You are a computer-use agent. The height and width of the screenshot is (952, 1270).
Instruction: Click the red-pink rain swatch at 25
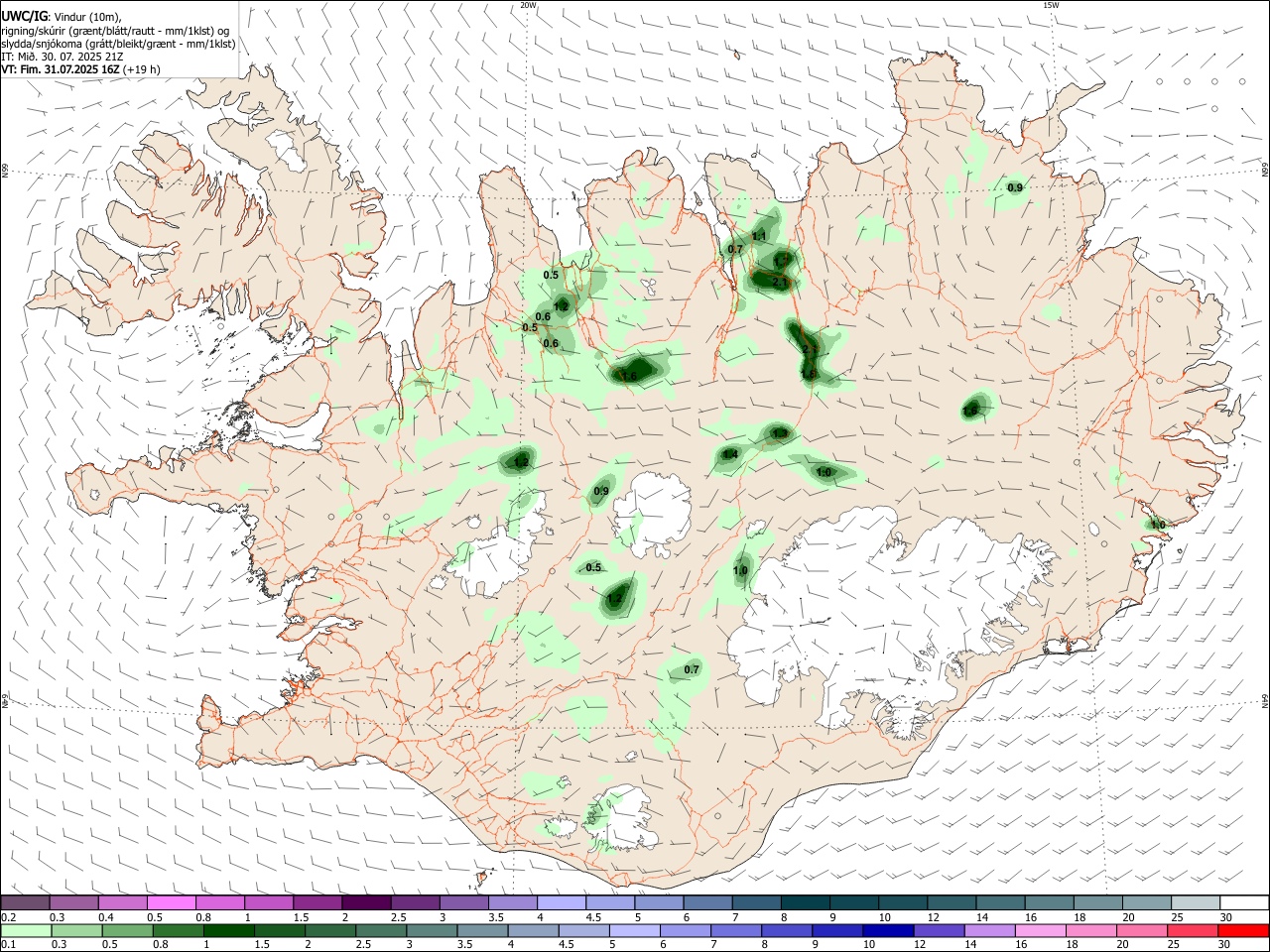1194,930
